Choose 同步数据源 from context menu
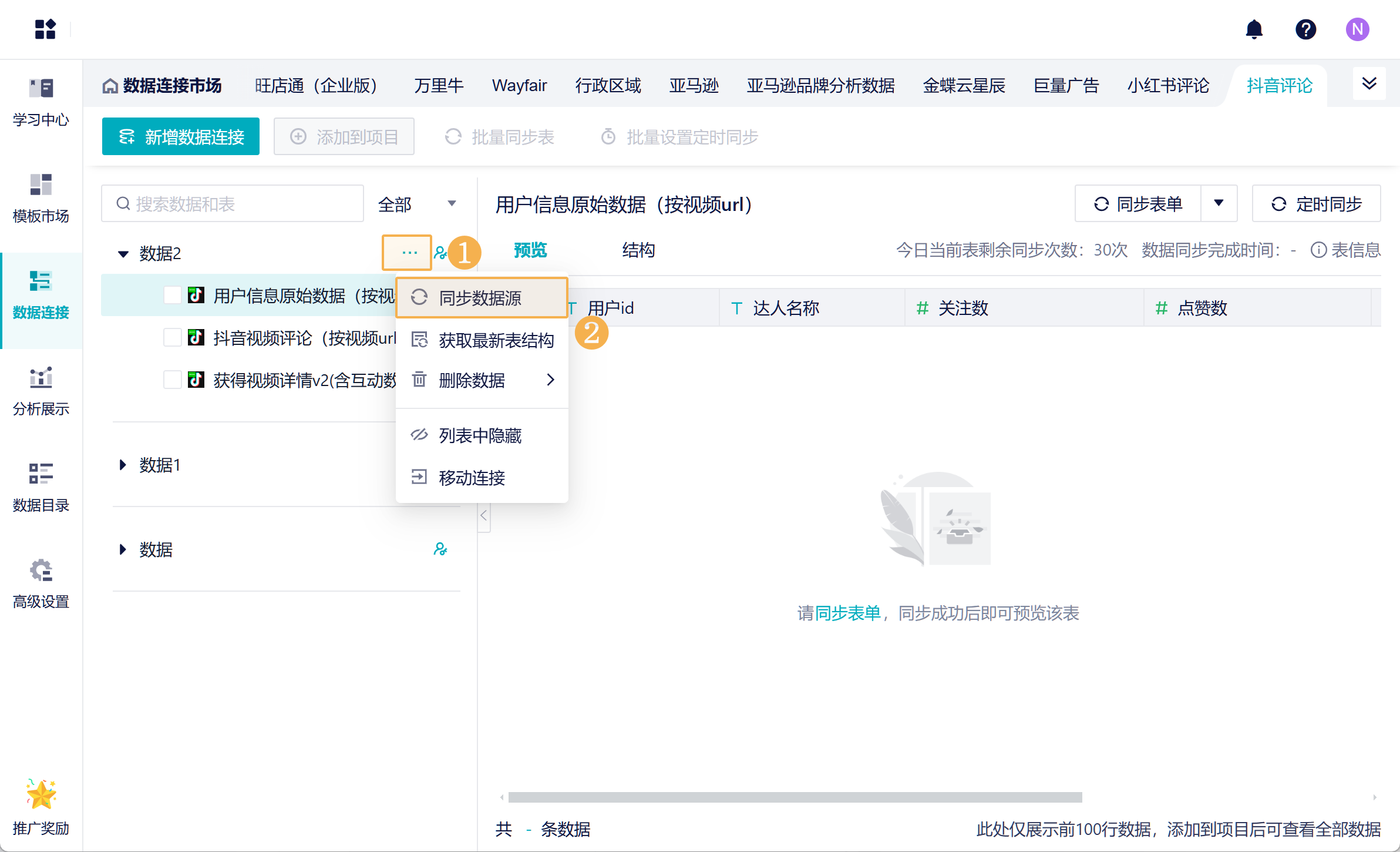This screenshot has height=852, width=1400. coord(481,298)
